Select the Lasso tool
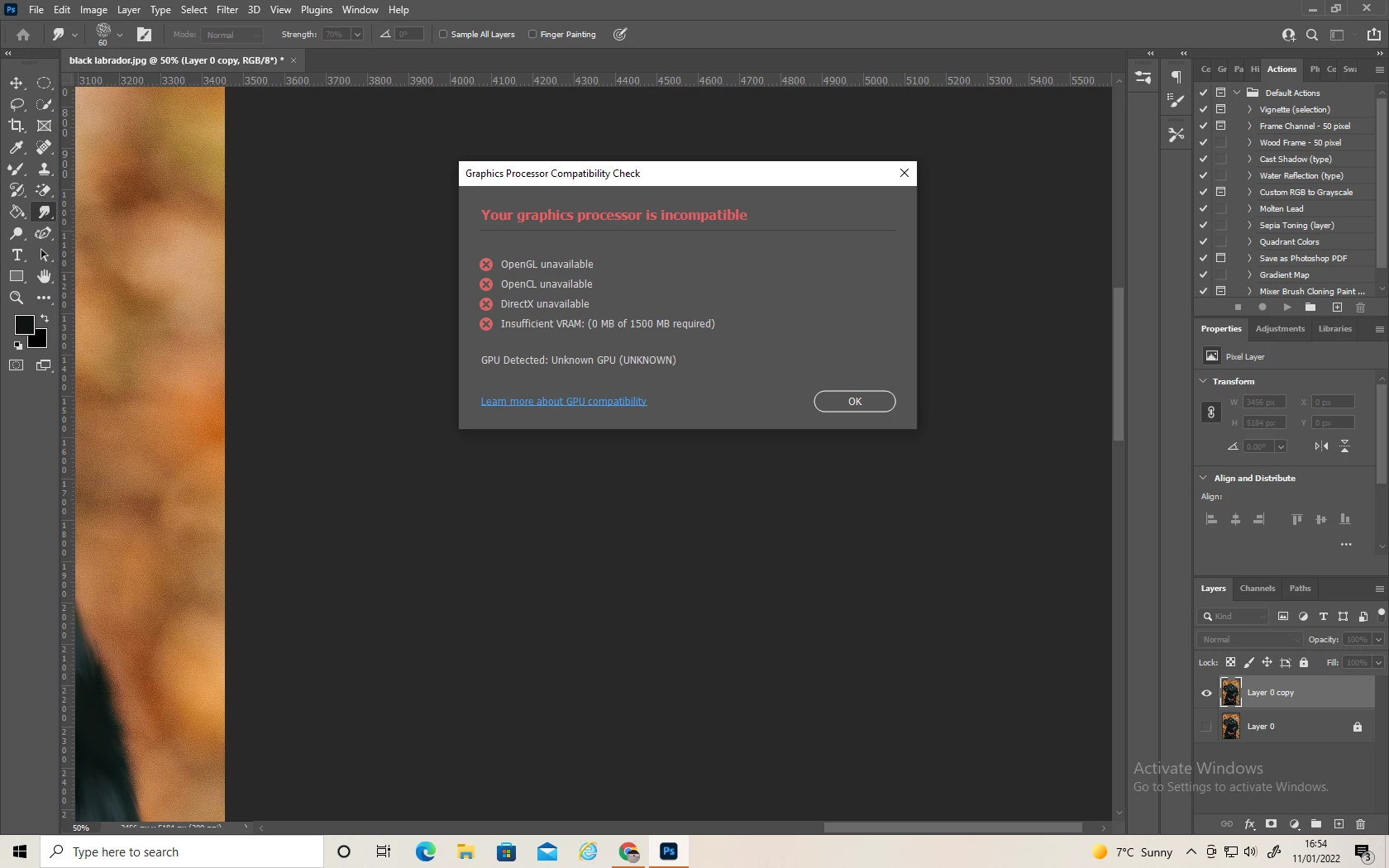 coord(17,105)
